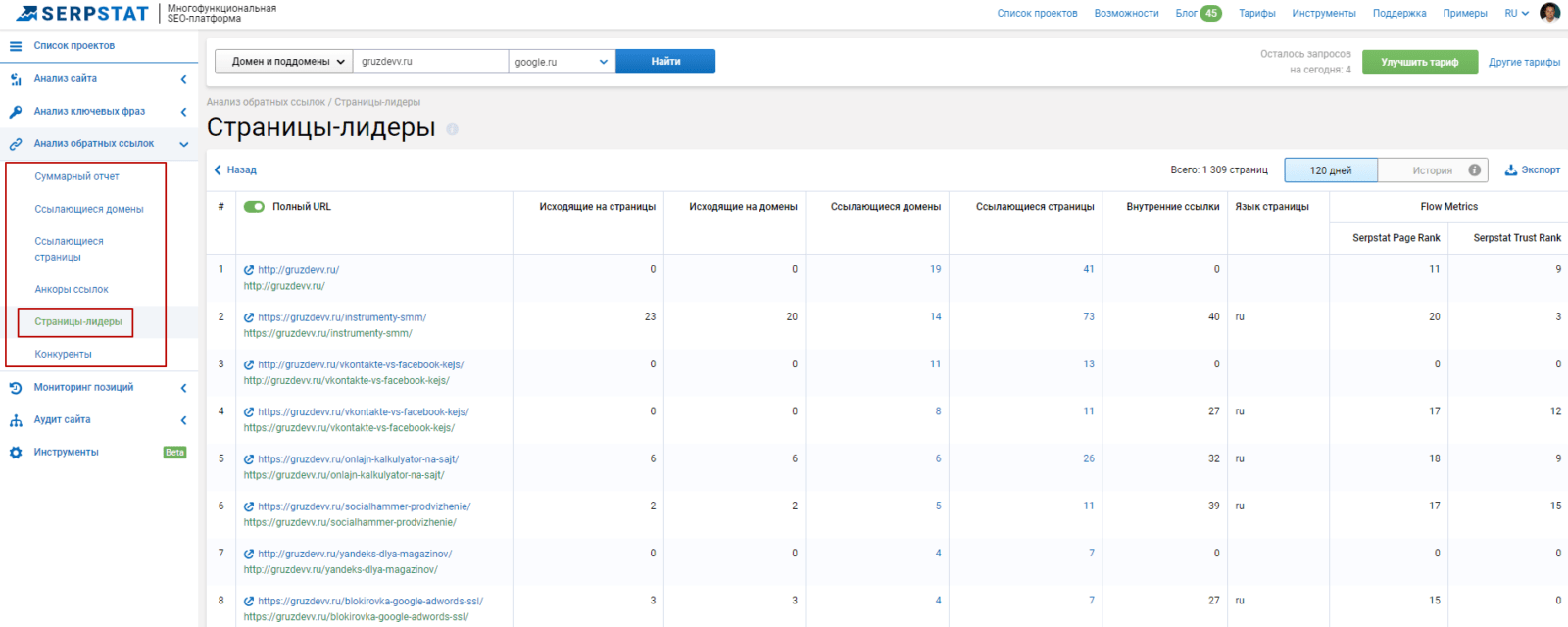Click the Улучшить тариф button
The width and height of the screenshot is (1568, 627).
click(x=1420, y=62)
